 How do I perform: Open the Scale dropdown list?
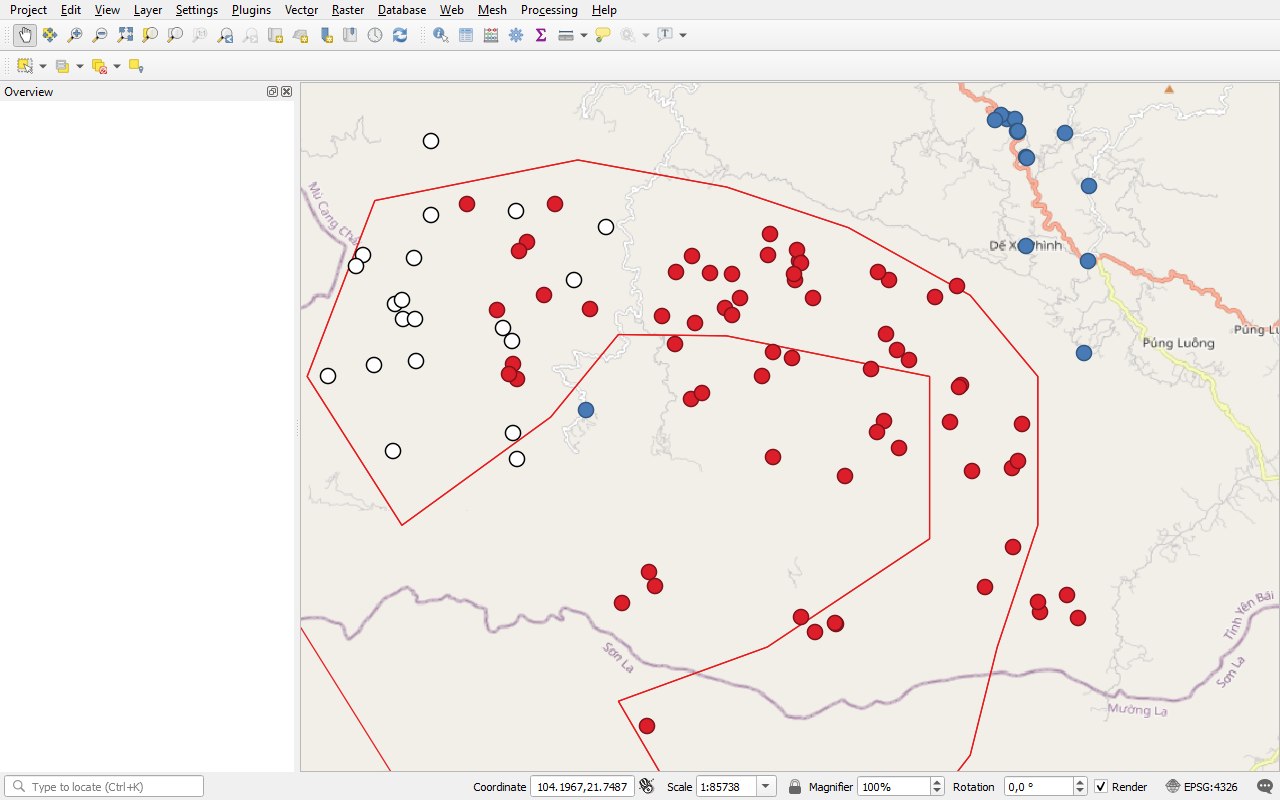(766, 787)
